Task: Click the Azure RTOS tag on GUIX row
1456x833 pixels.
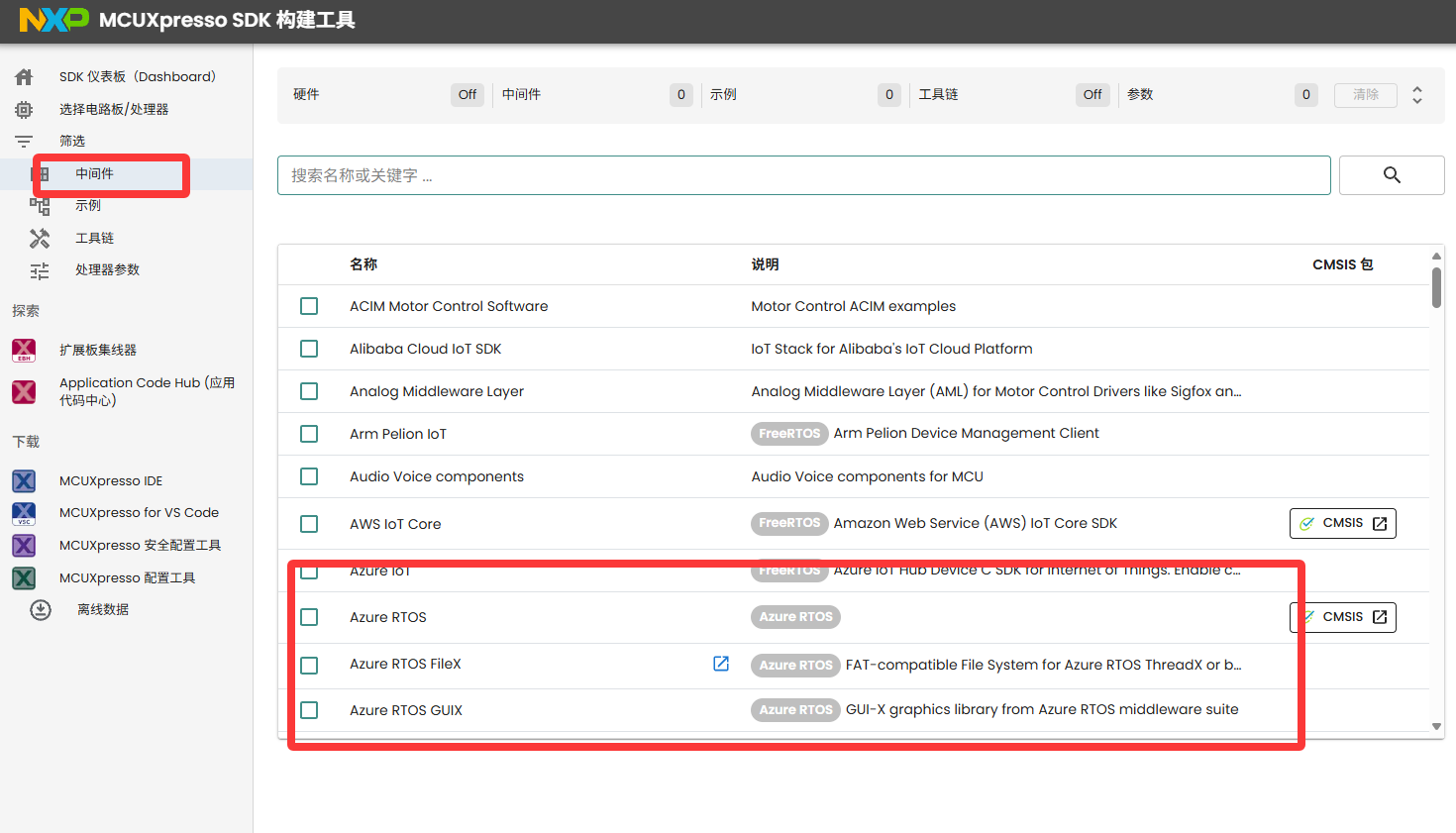Action: [x=796, y=710]
